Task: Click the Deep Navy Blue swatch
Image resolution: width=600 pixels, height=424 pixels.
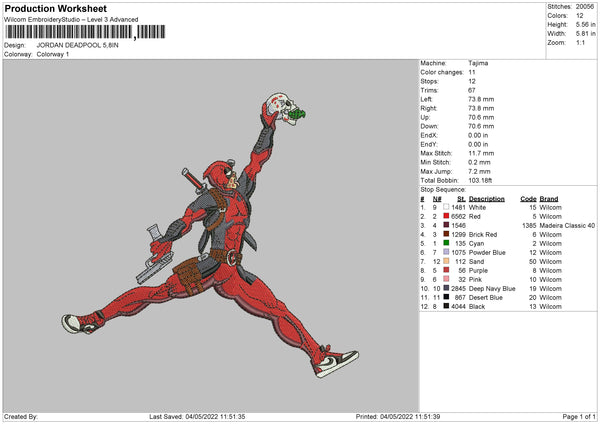Action: (x=446, y=288)
